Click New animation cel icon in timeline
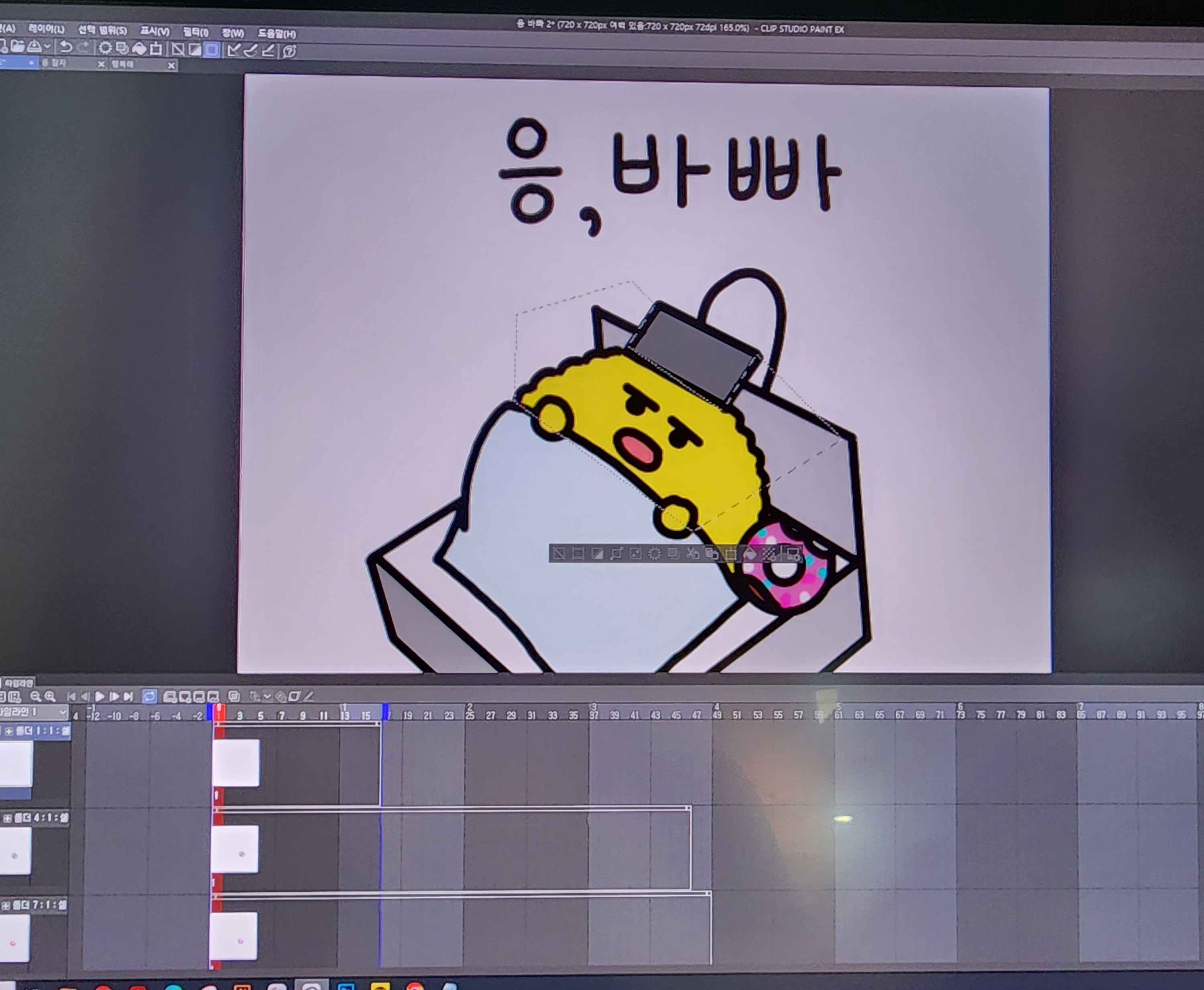This screenshot has height=990, width=1204. point(185,697)
